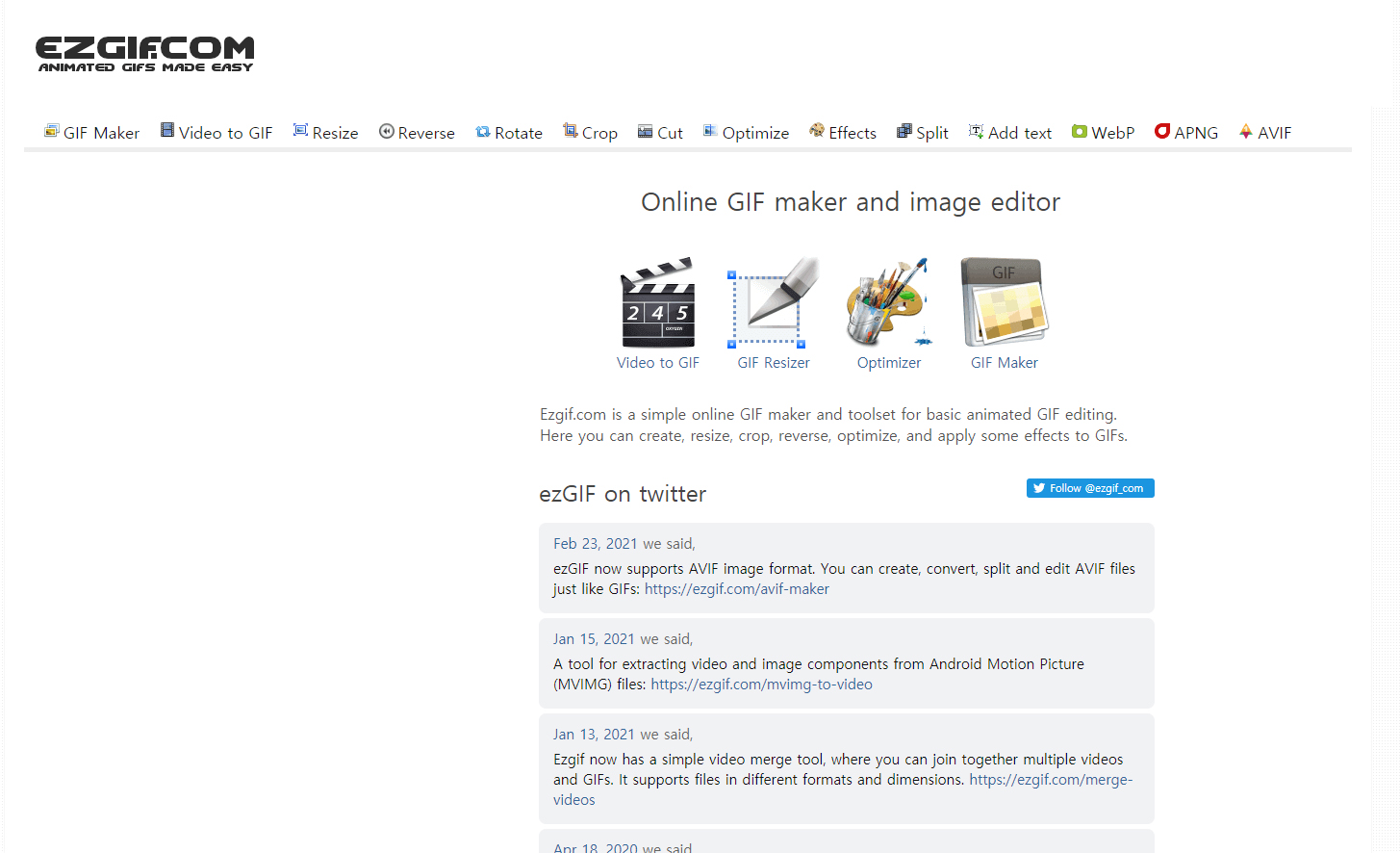Open the Effects menu item
Screen dimensions: 1400x853
click(x=843, y=132)
